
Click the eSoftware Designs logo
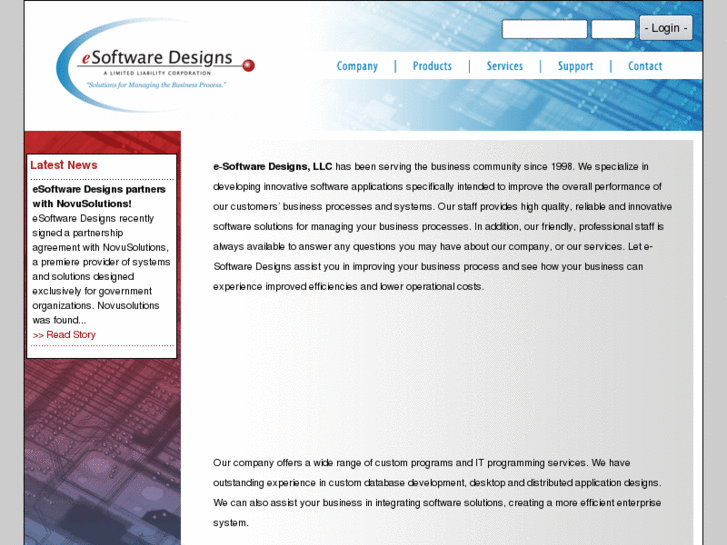point(155,65)
